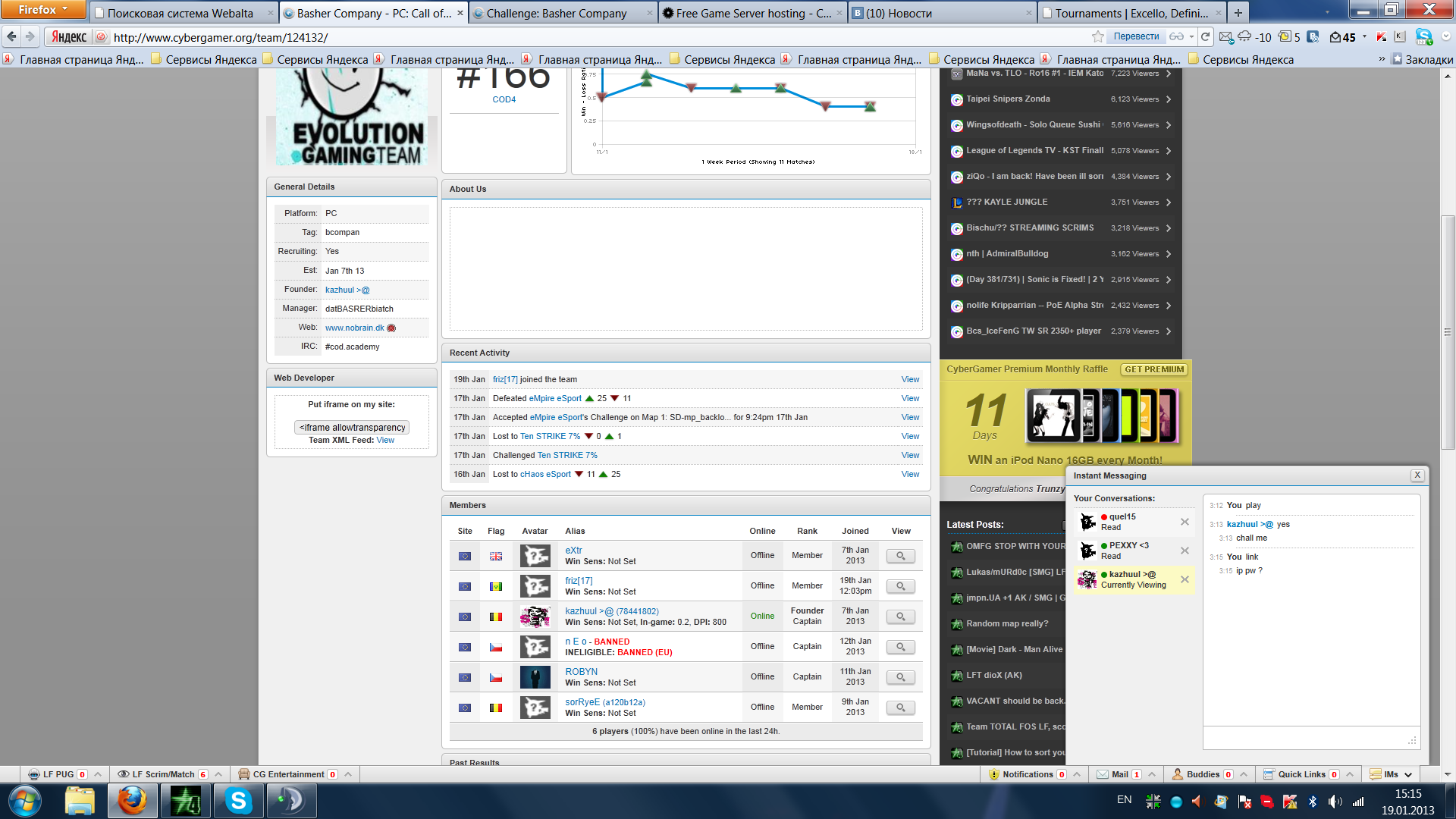Click the Перевести translate button
The image size is (1456, 819).
(x=1136, y=36)
